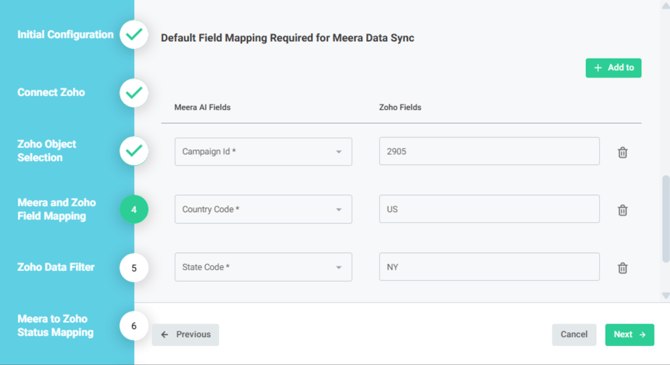Open the Campaign Id dropdown
This screenshot has width=670, height=365.
point(263,151)
